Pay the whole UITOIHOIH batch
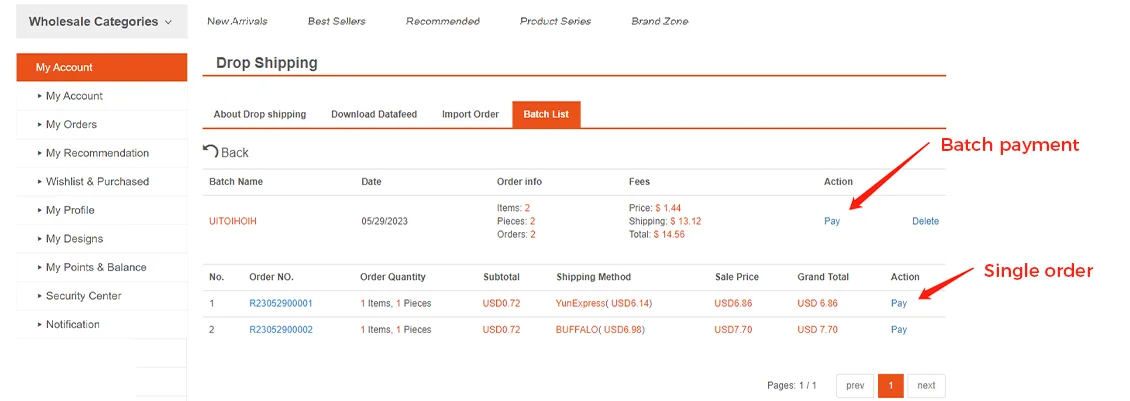 click(x=832, y=221)
